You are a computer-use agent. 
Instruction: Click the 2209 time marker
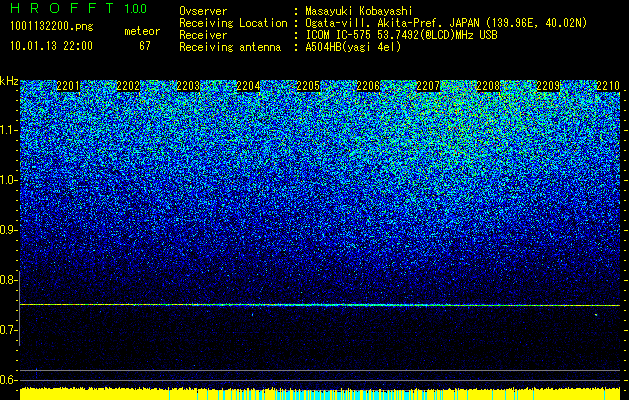pyautogui.click(x=548, y=86)
